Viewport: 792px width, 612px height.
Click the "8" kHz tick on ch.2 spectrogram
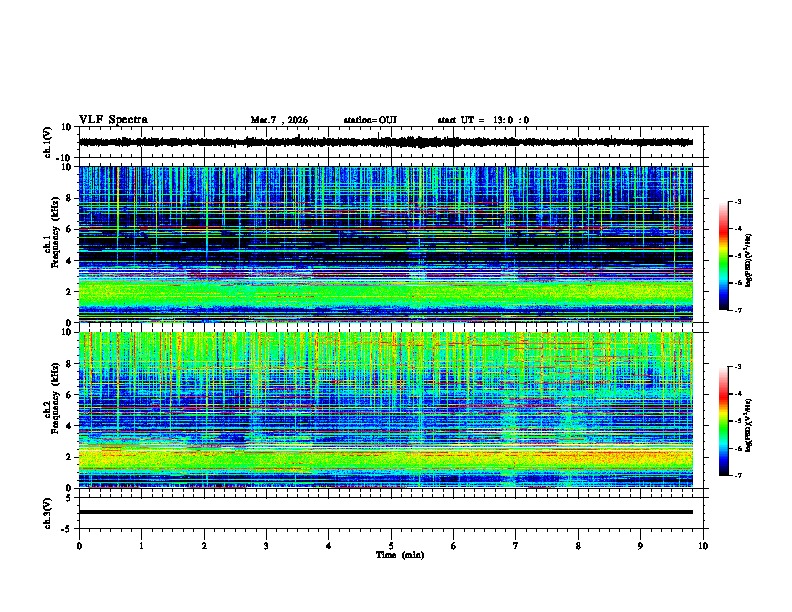[x=70, y=364]
